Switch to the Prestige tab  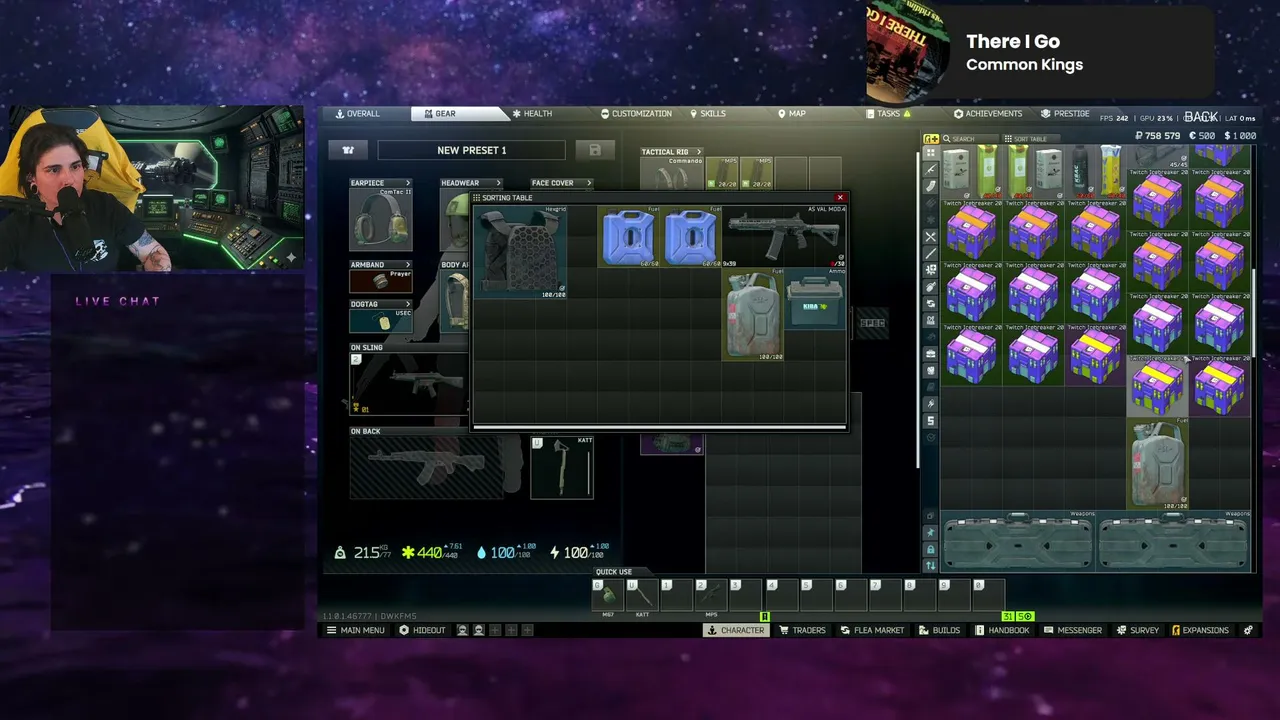point(1065,114)
